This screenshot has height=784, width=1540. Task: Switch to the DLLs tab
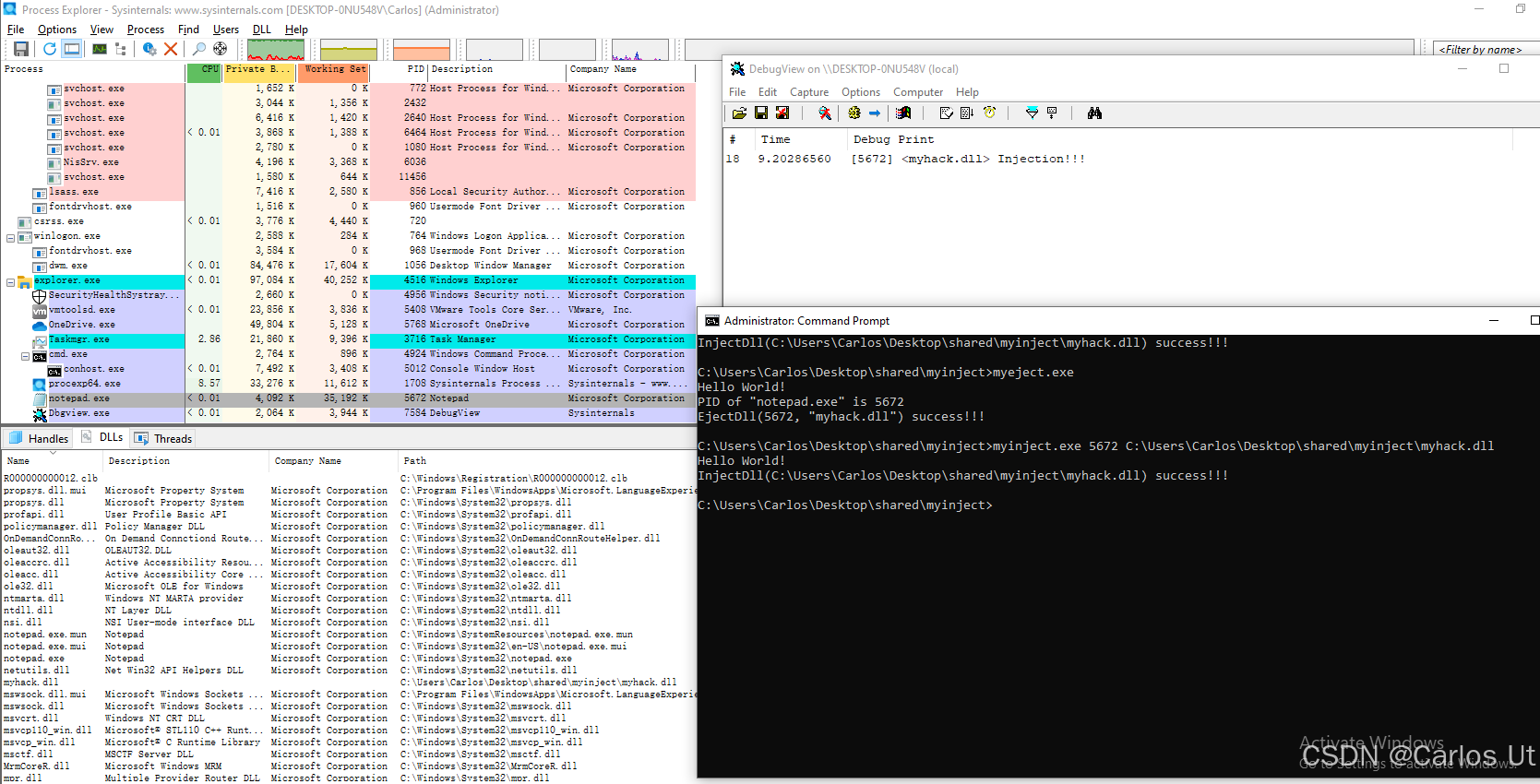coord(101,438)
